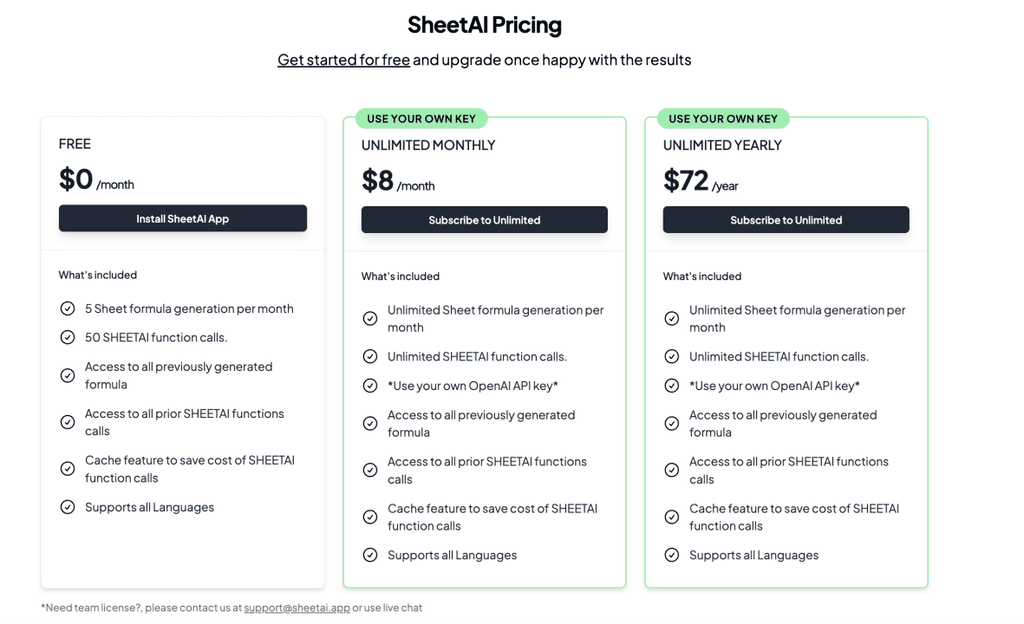The width and height of the screenshot is (1024, 624).
Task: Click 'USE YOUR OWN KEY' badge on Monthly plan
Action: tap(421, 119)
